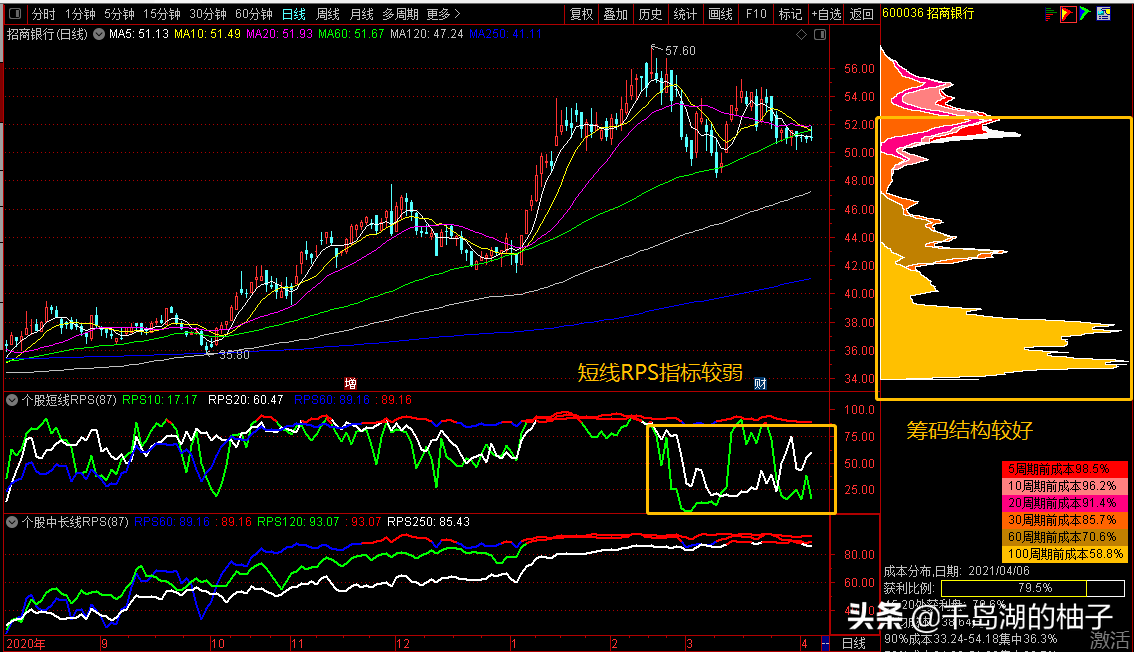This screenshot has height=652, width=1134.
Task: Add stock via +自选 button
Action: [x=827, y=14]
